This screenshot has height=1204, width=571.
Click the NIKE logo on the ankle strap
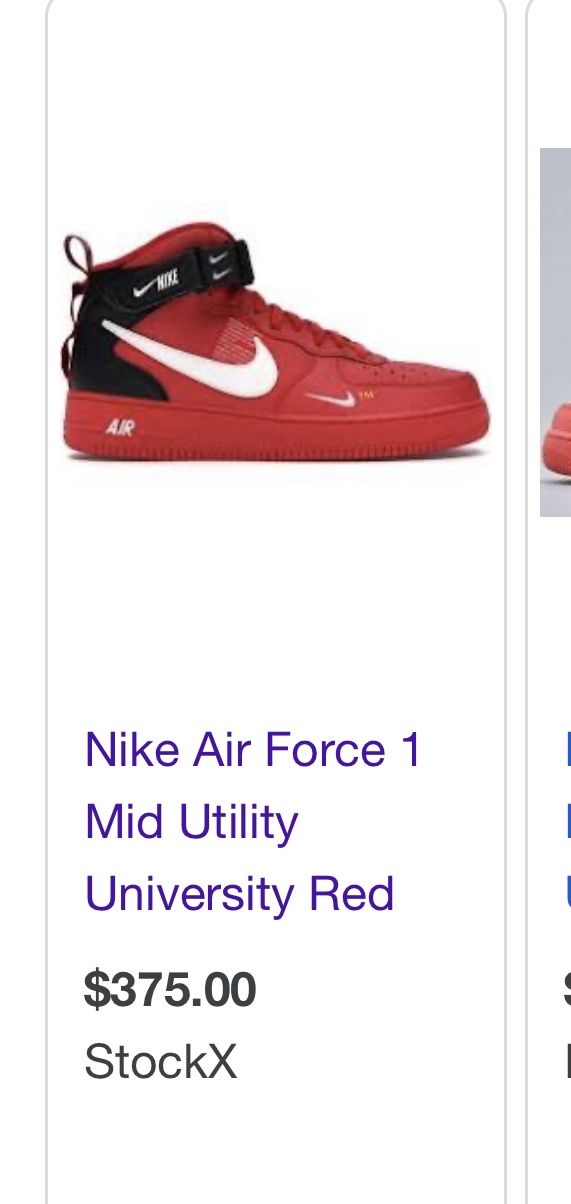(x=158, y=280)
